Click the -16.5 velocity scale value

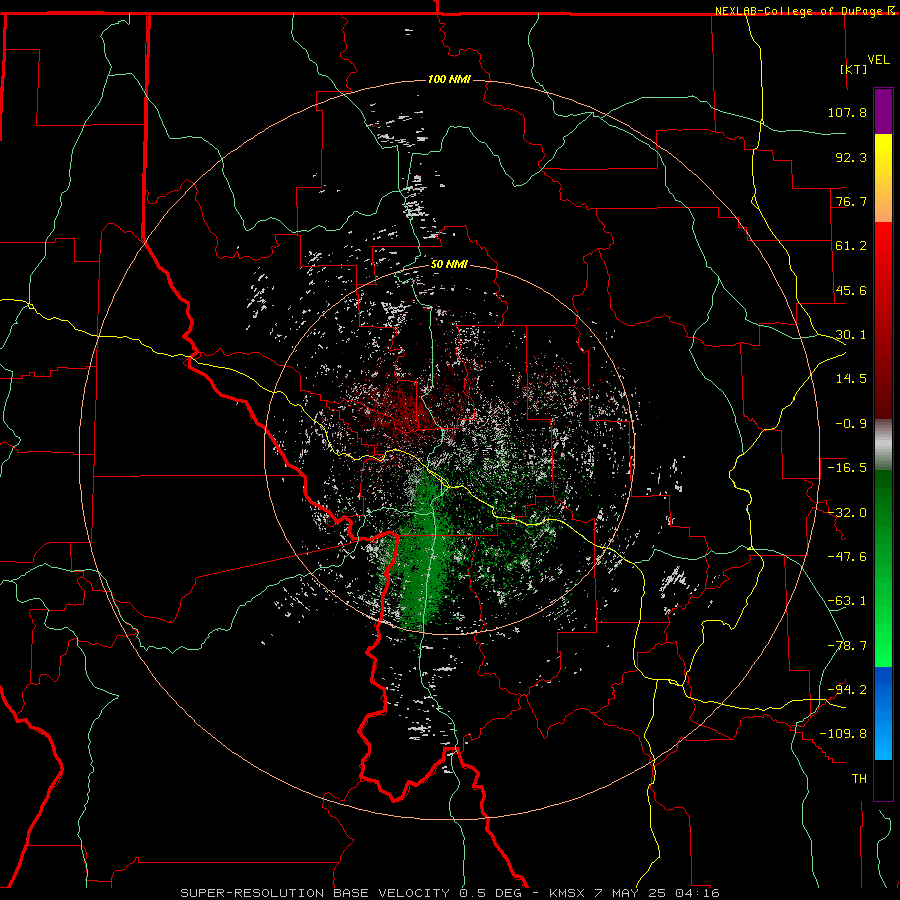847,468
